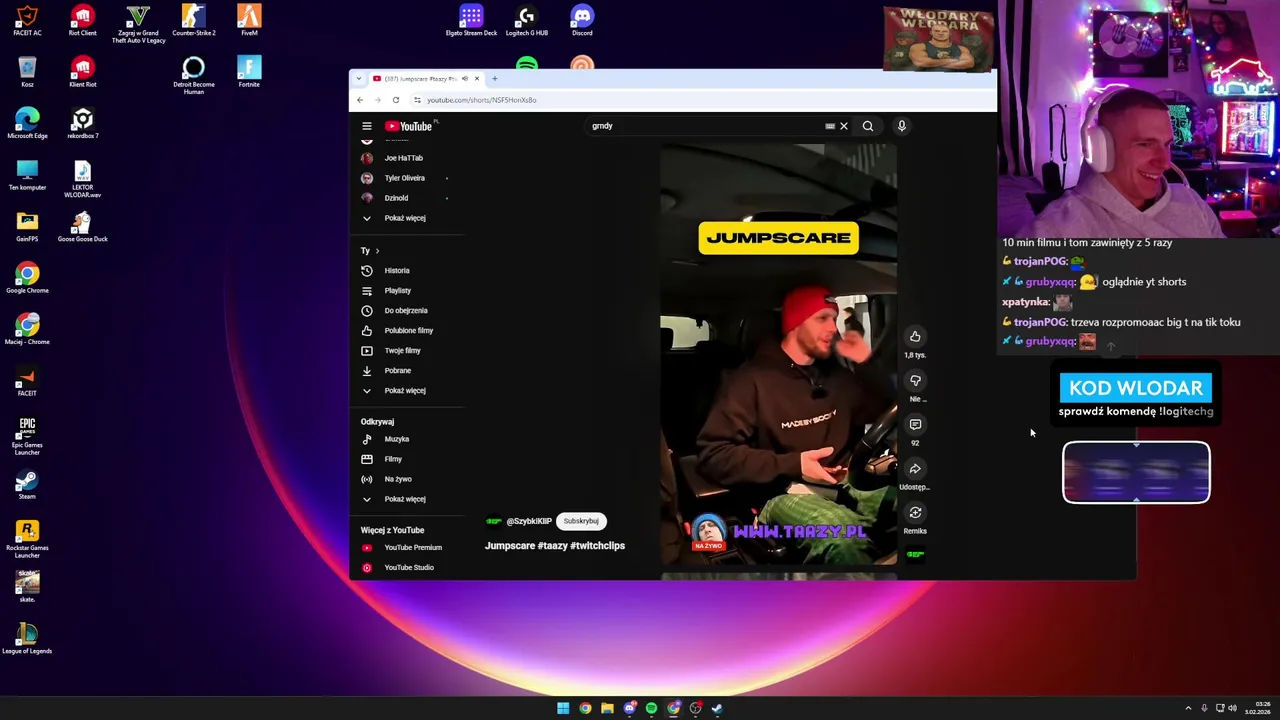Open the comments on the Short
Image resolution: width=1280 pixels, height=720 pixels.
[x=915, y=425]
